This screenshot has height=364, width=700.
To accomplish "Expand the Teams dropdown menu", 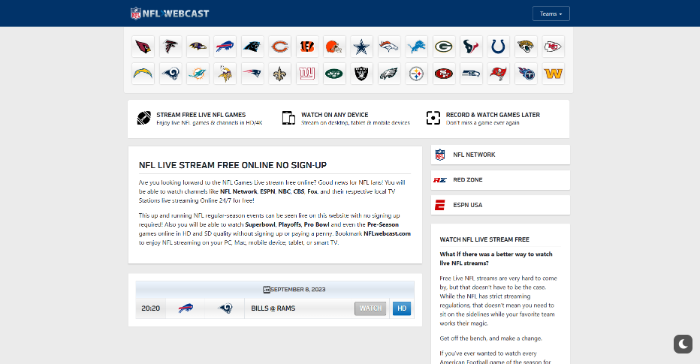I will [551, 13].
